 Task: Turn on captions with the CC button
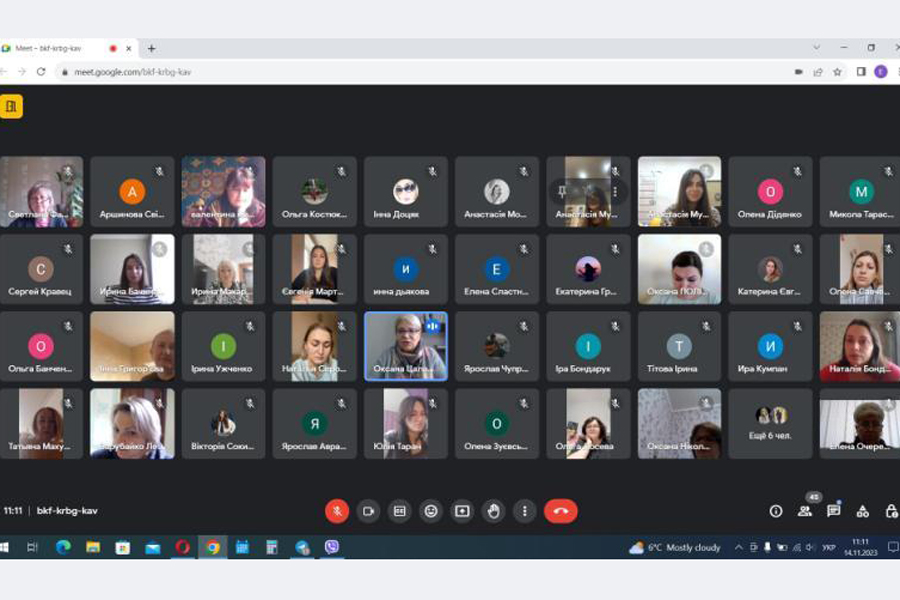tap(400, 511)
